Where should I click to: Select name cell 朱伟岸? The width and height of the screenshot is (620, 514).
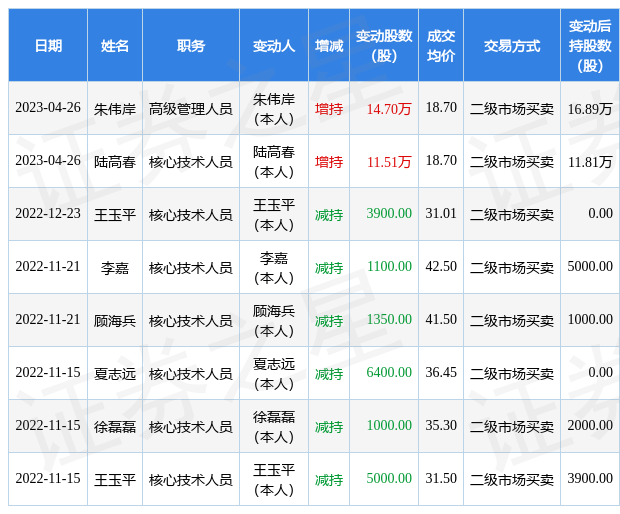115,109
